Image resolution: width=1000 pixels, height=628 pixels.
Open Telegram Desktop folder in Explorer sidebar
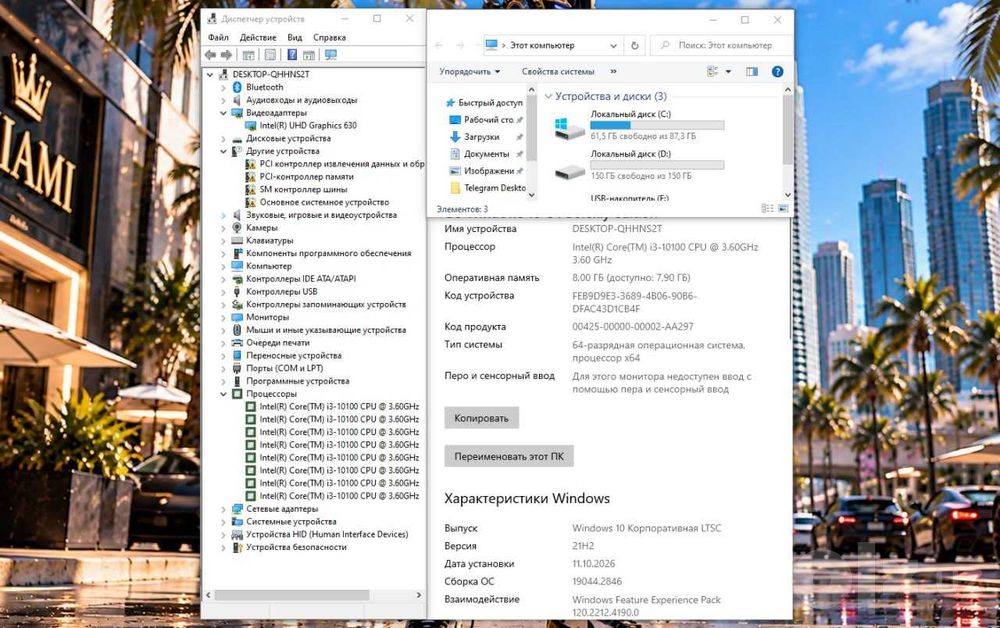[x=495, y=188]
